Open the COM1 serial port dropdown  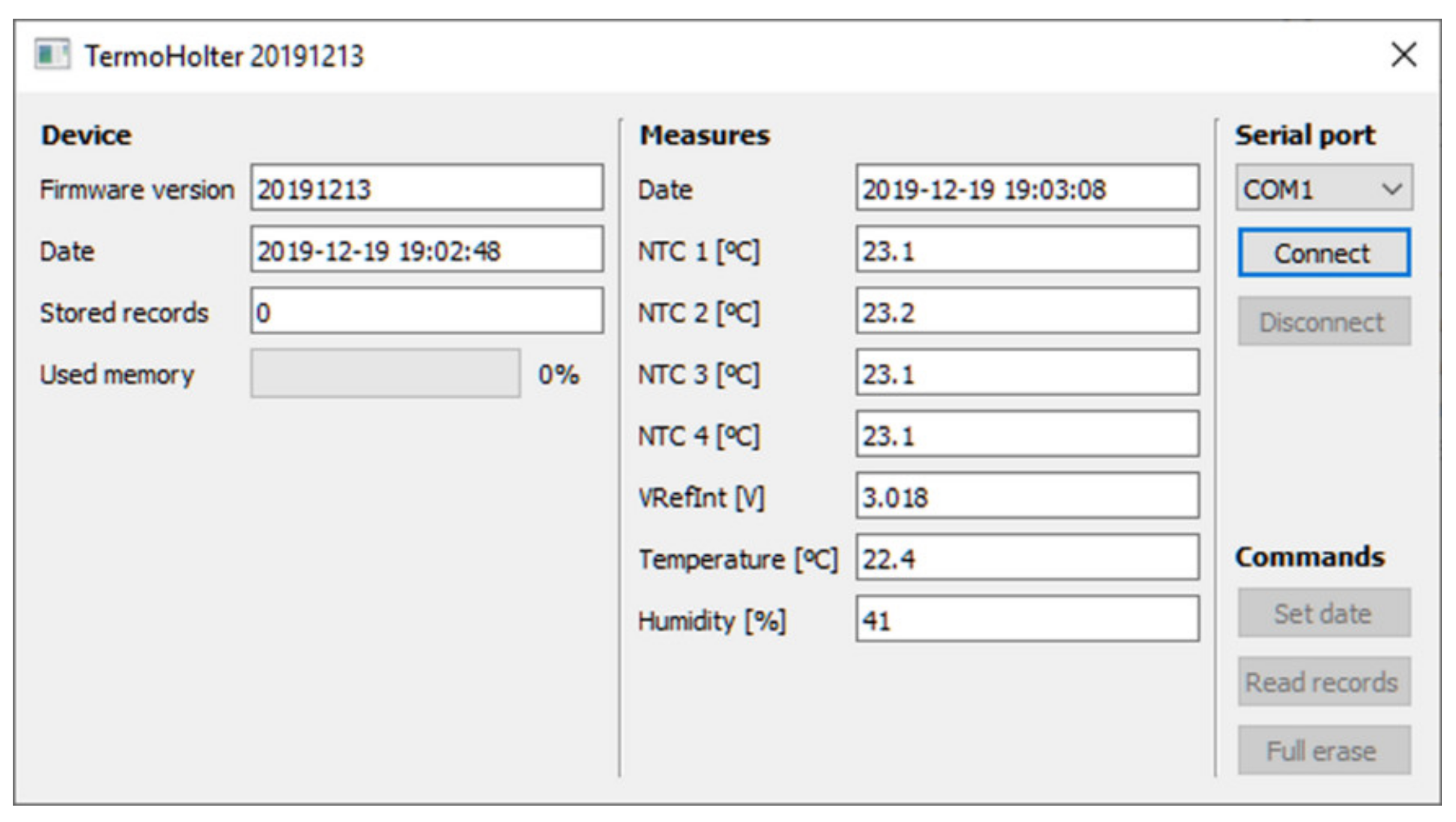[x=1324, y=189]
